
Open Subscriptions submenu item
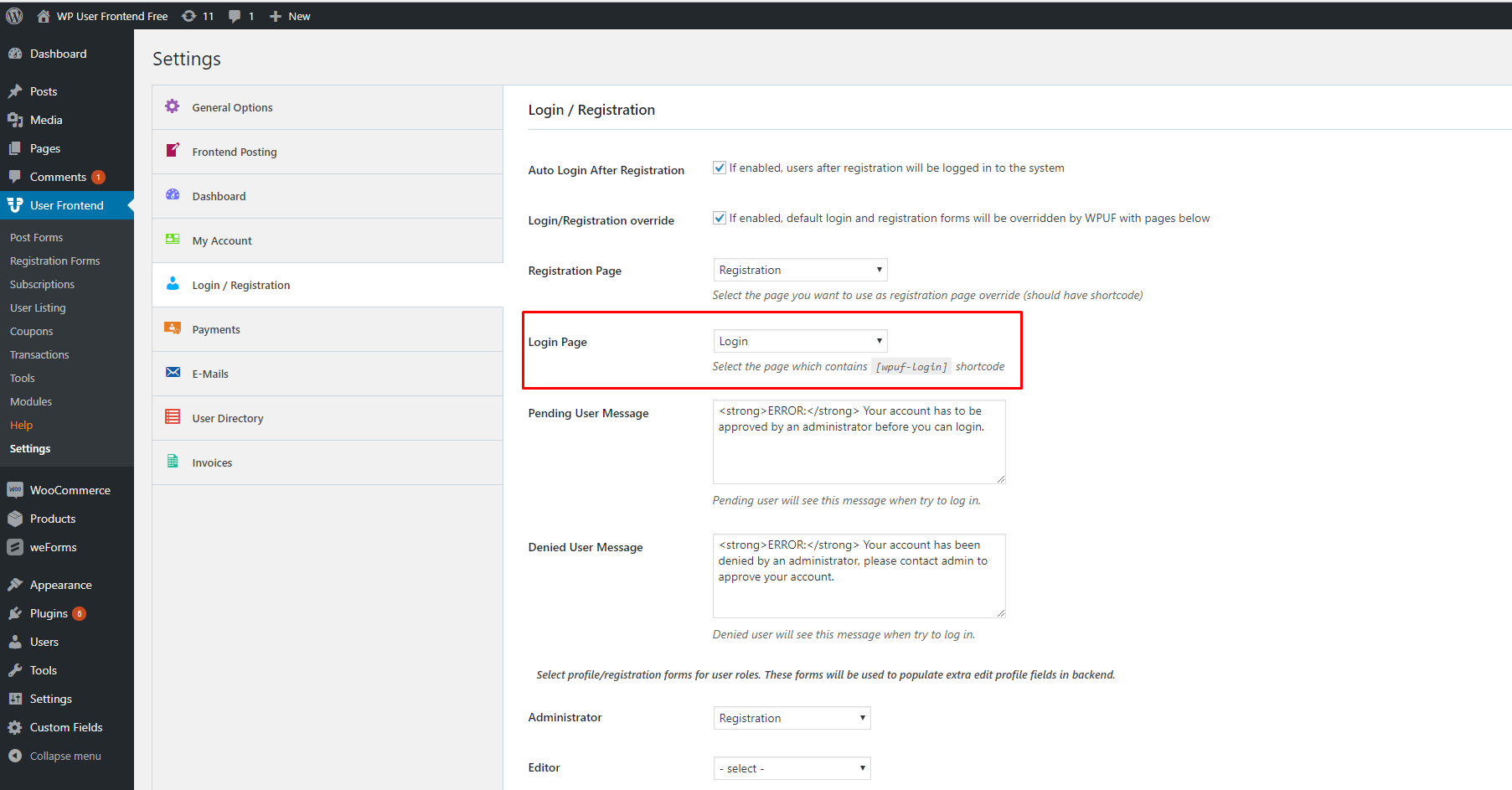click(x=42, y=285)
